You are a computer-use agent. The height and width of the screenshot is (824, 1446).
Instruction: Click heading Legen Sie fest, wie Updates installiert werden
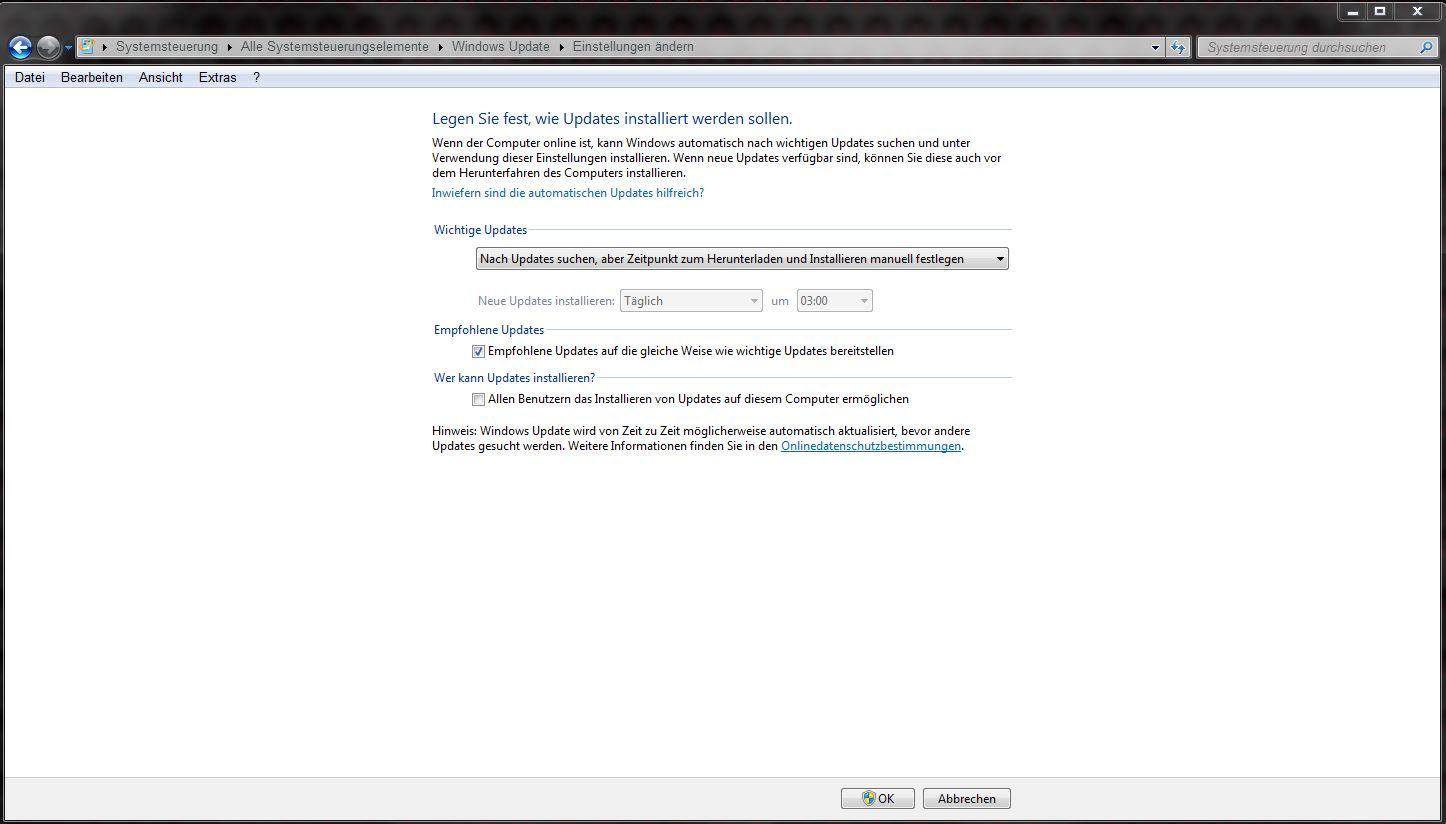(x=612, y=119)
